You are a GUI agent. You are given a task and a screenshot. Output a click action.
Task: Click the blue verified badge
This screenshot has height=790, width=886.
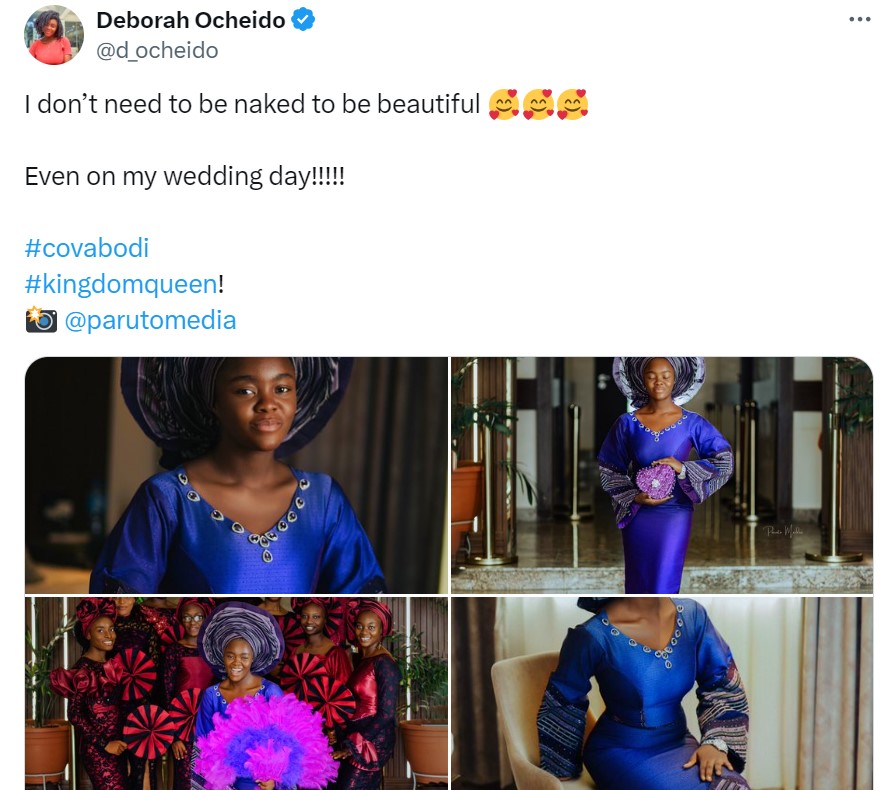click(303, 21)
